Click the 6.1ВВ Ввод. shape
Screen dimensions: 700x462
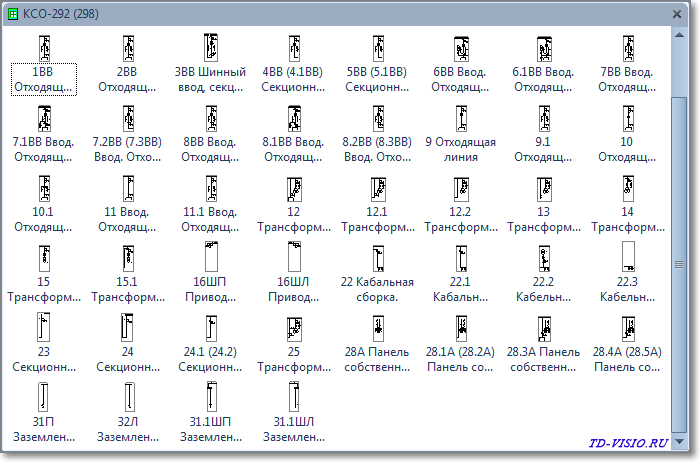543,65
